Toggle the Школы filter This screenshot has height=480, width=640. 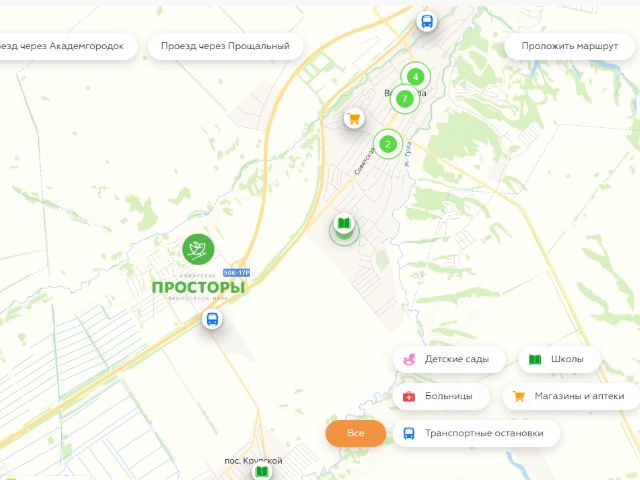(x=560, y=359)
